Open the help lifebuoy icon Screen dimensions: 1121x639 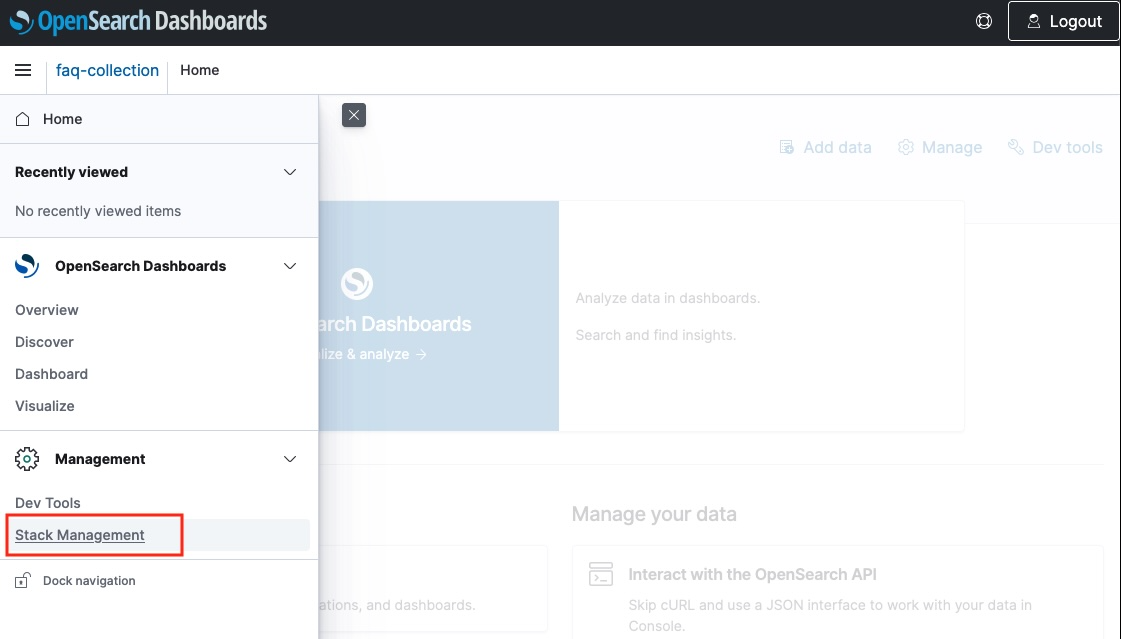(984, 21)
